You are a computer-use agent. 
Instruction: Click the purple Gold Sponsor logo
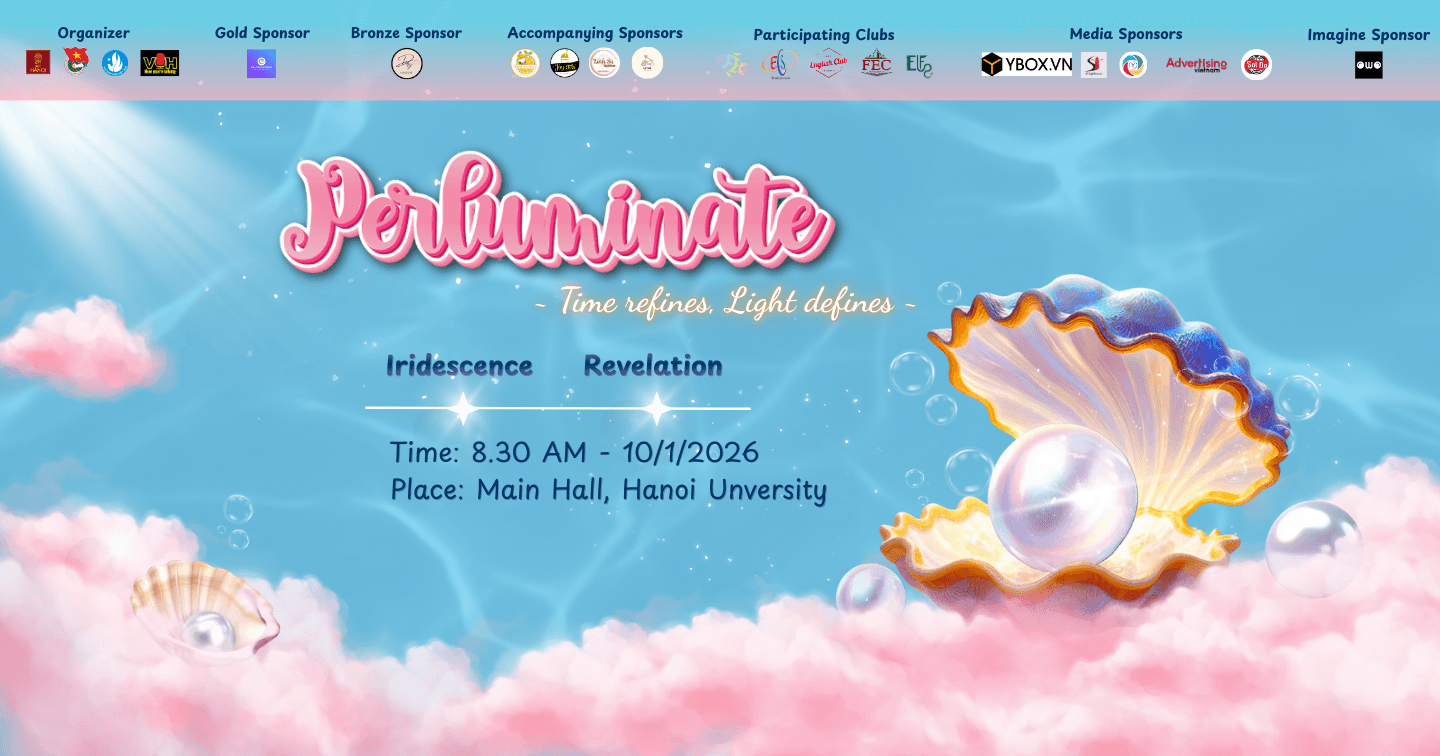coord(261,64)
